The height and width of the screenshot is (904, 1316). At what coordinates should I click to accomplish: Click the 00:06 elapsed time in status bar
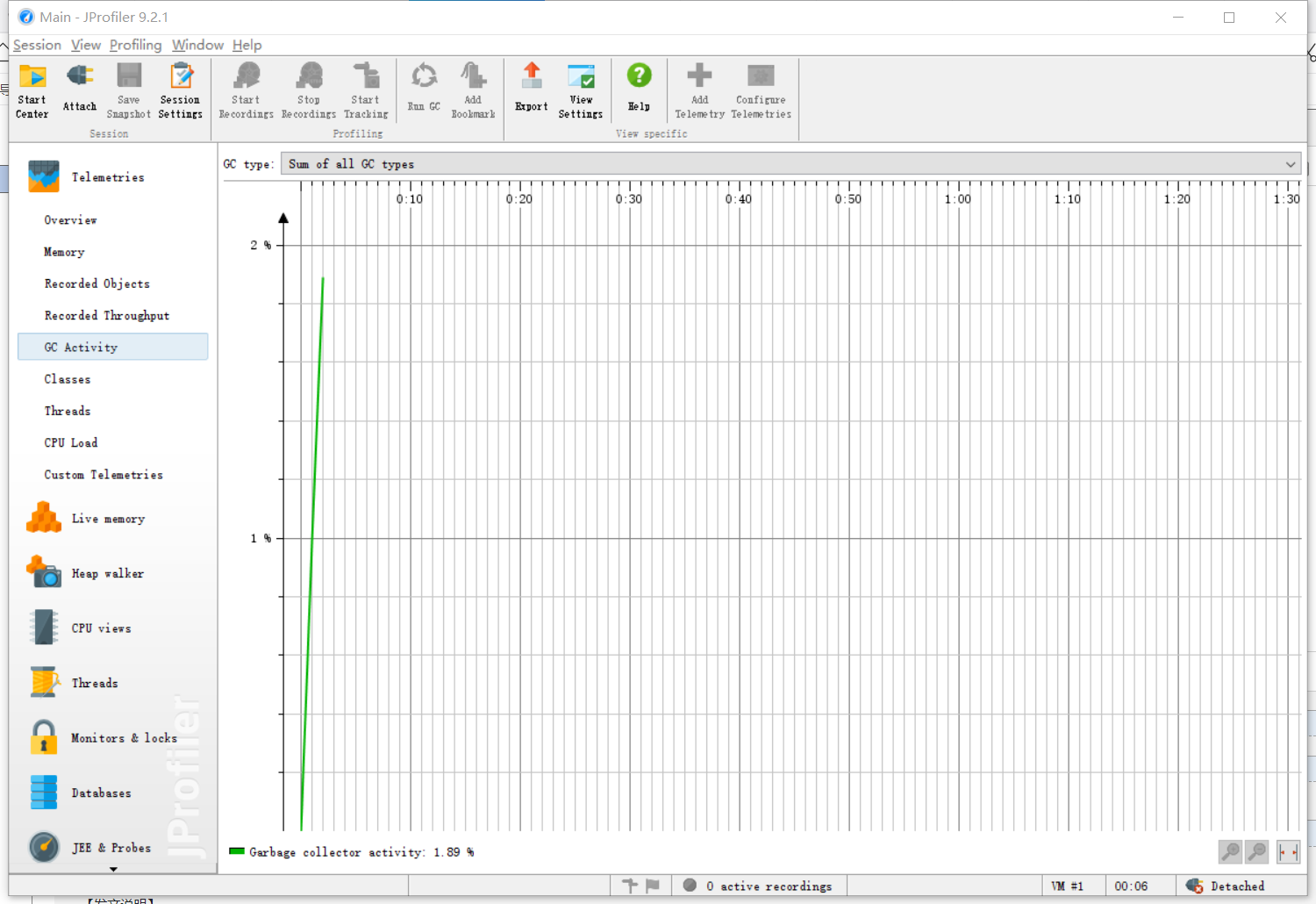coord(1131,886)
